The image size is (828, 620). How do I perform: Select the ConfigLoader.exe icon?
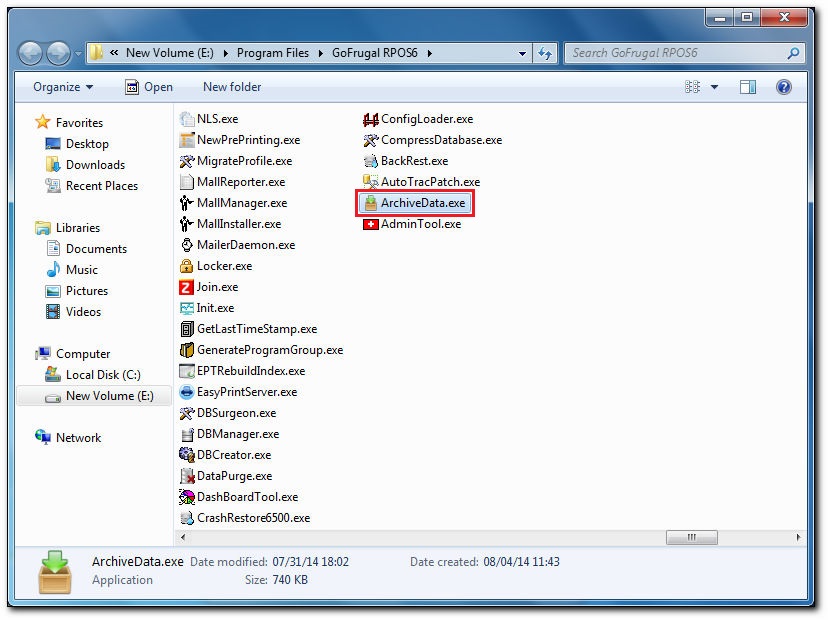click(371, 119)
